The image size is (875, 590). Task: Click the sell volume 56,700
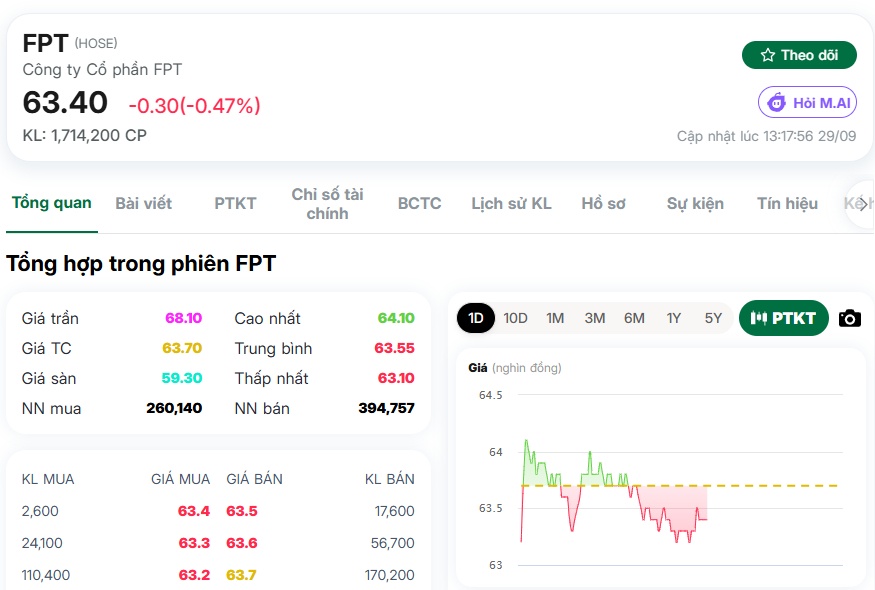393,543
